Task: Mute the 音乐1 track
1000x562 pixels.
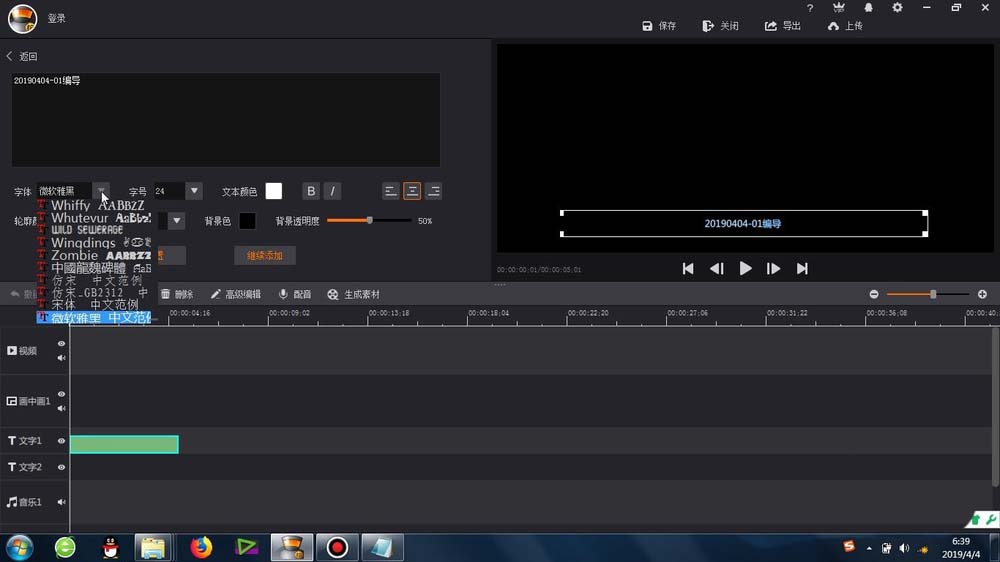Action: (x=61, y=502)
